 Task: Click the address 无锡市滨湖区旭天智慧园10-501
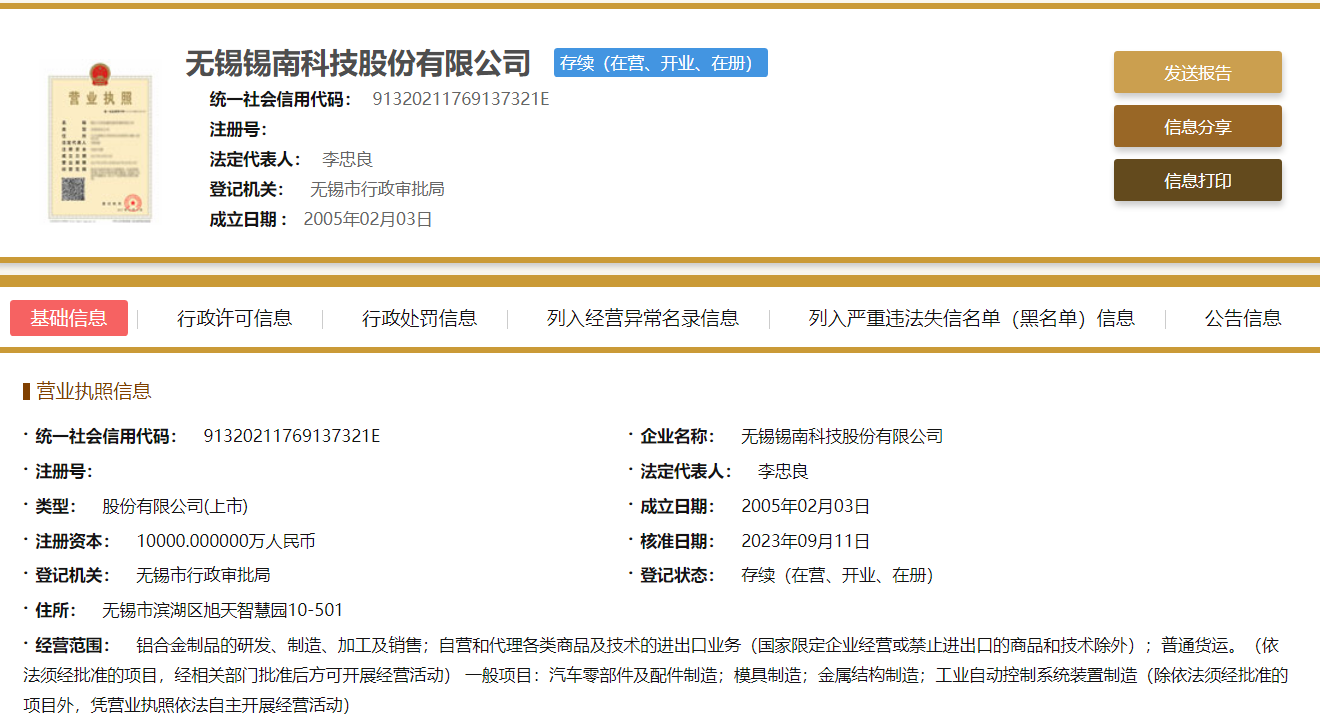coord(223,610)
